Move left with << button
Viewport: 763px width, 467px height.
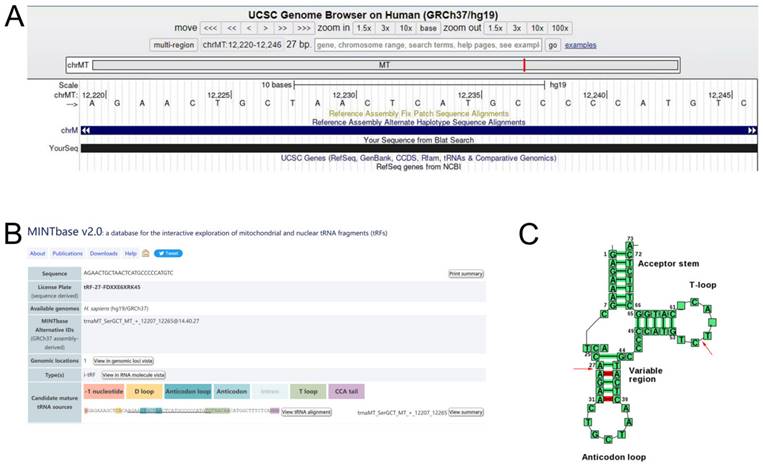232,28
